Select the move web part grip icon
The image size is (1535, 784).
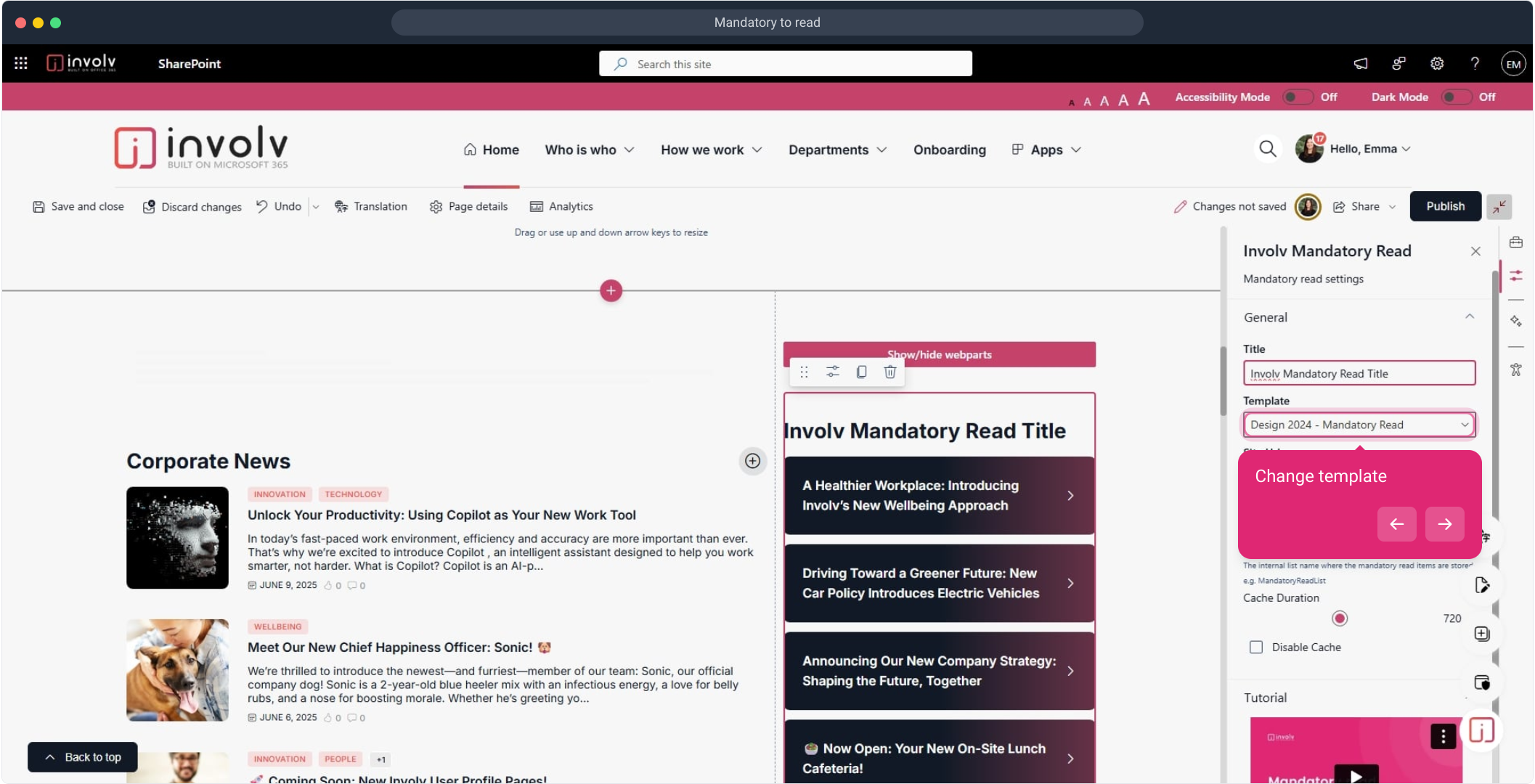[x=804, y=372]
